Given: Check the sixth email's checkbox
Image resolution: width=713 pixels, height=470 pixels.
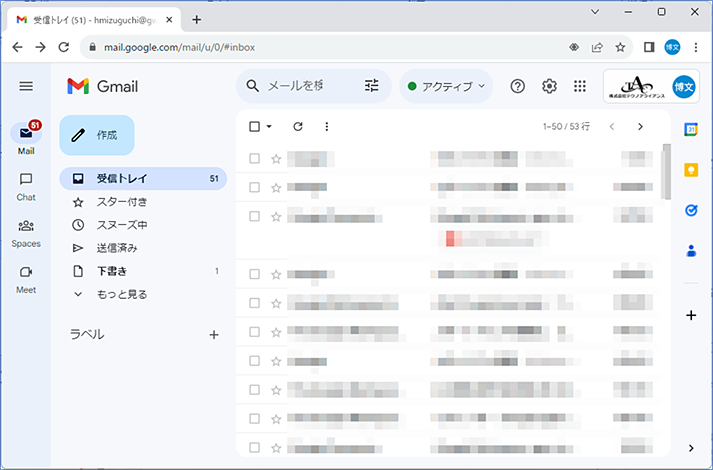Looking at the screenshot, I should click(x=255, y=332).
